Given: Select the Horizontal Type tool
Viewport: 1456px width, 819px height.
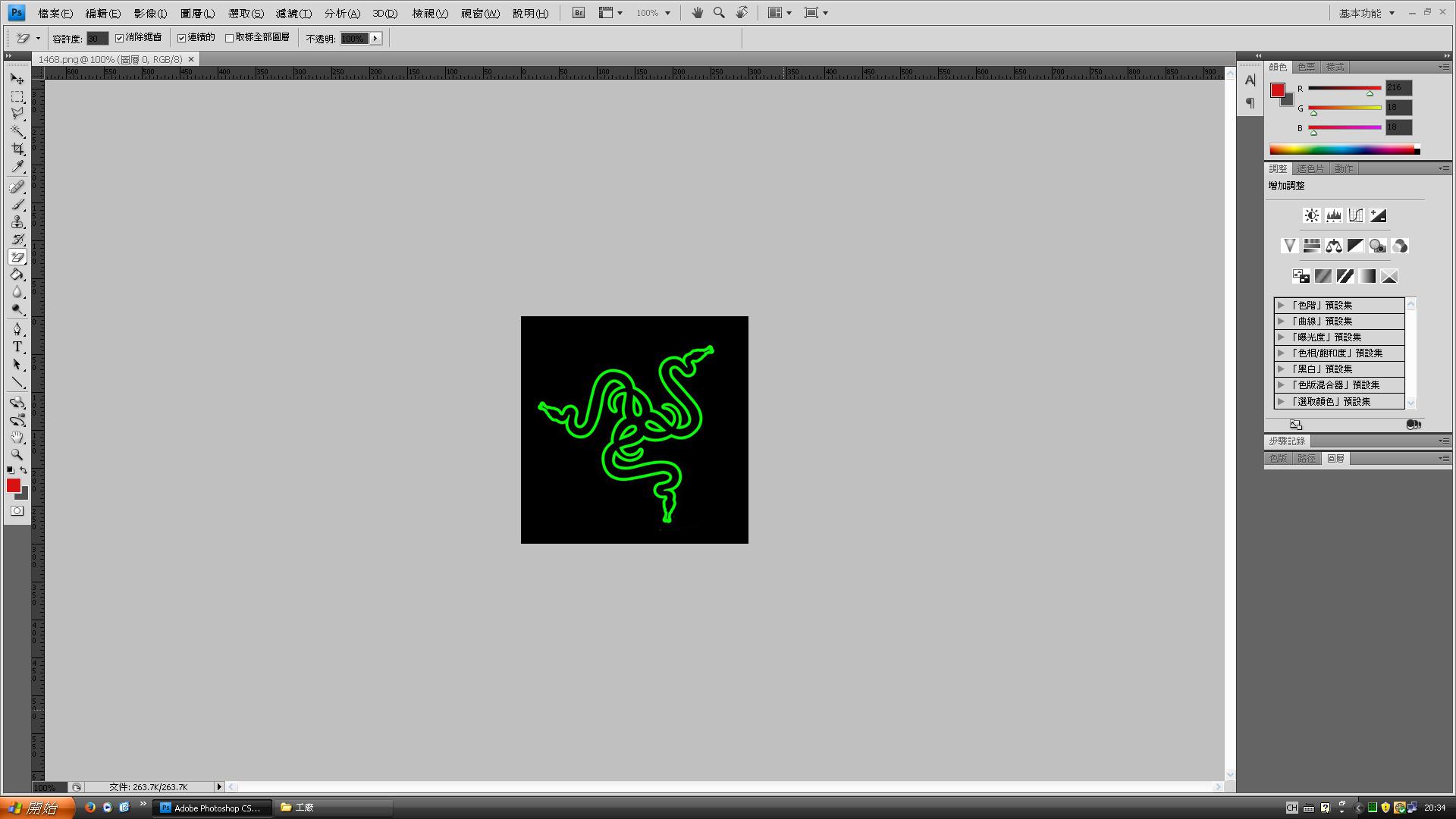Looking at the screenshot, I should (x=17, y=347).
